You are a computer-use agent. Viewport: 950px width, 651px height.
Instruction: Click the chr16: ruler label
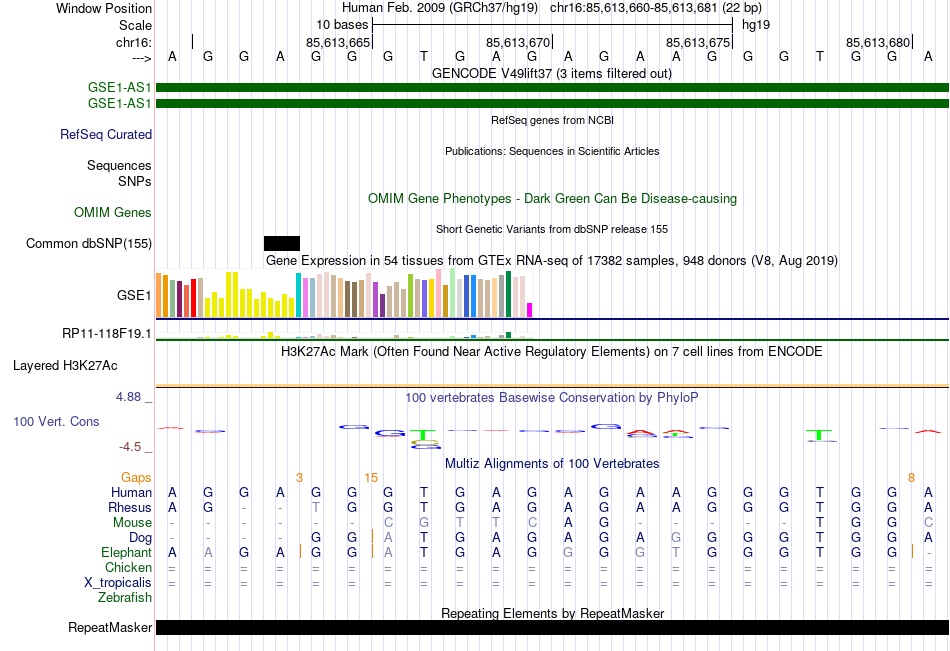pyautogui.click(x=134, y=42)
